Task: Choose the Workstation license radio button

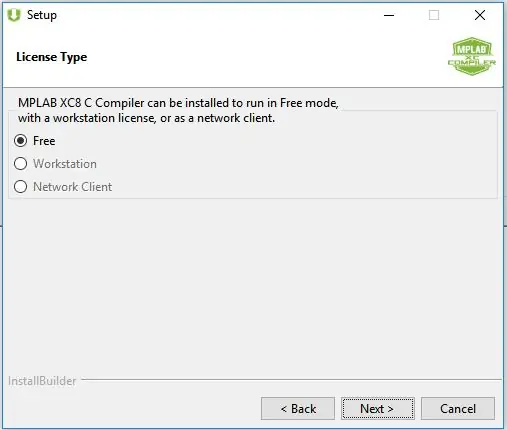Action: point(21,164)
